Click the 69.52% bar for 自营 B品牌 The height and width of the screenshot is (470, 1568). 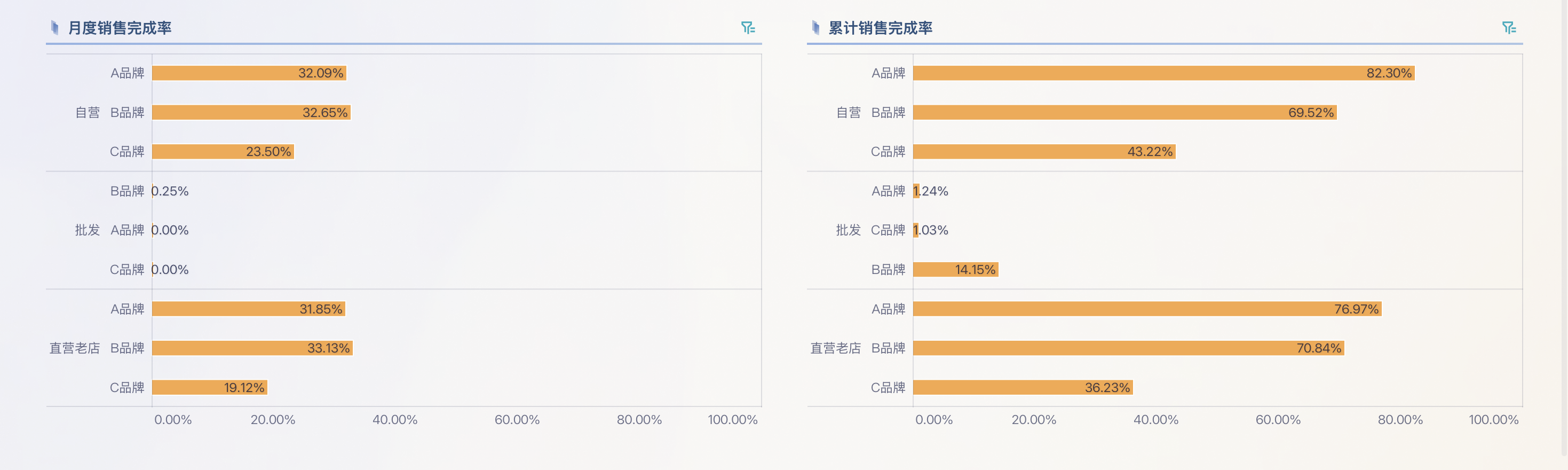[1125, 113]
